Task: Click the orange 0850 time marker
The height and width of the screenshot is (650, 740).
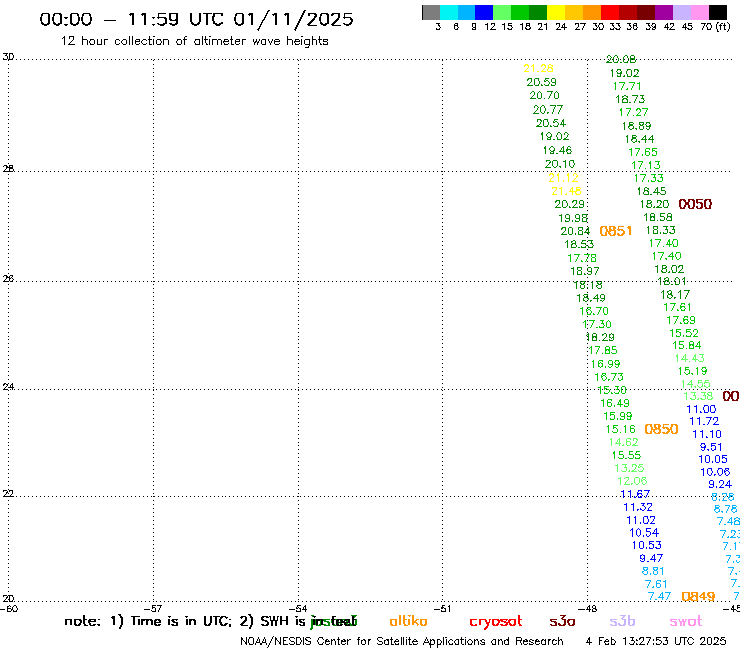Action: tap(661, 429)
